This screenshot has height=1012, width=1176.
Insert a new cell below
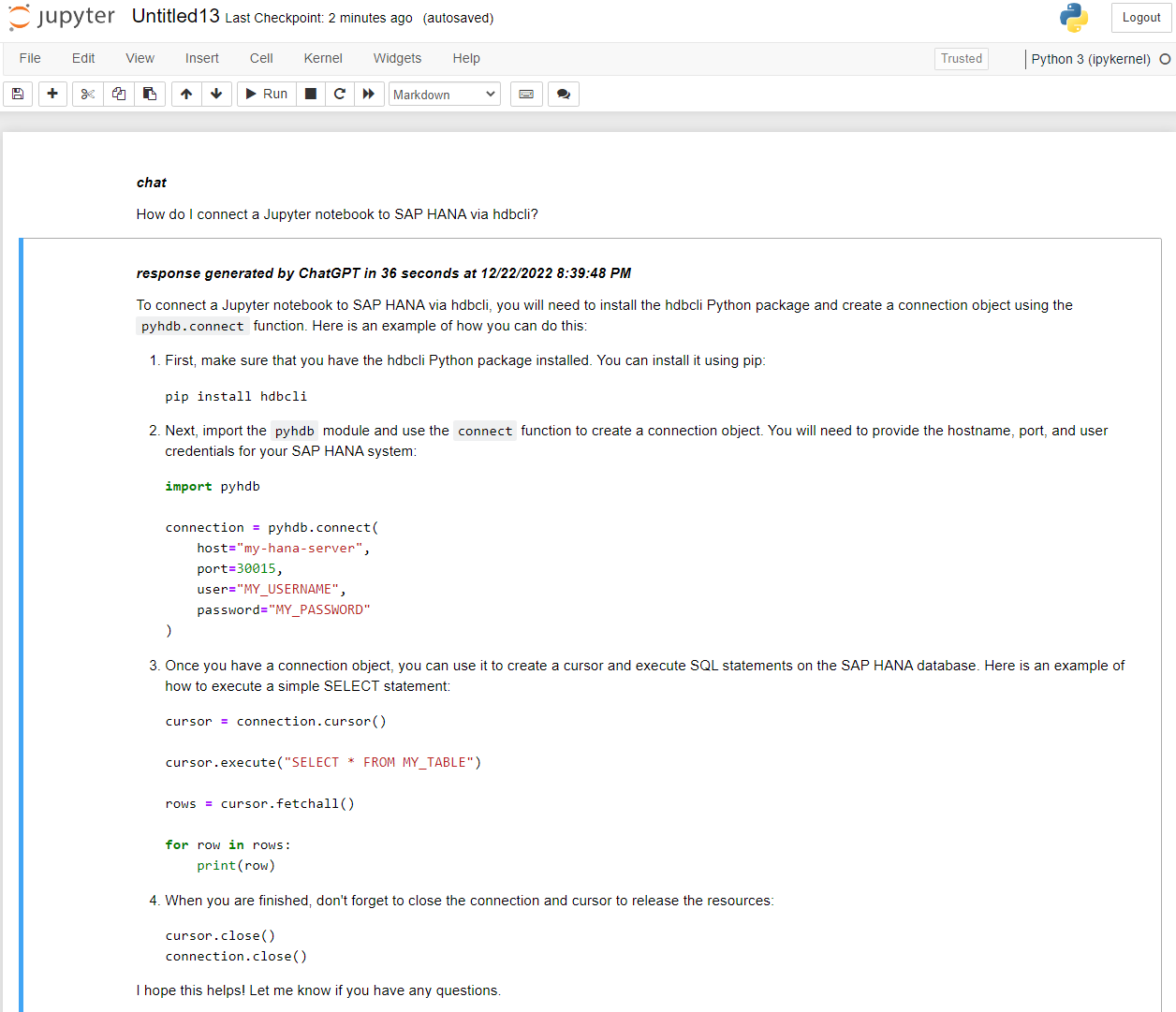52,94
